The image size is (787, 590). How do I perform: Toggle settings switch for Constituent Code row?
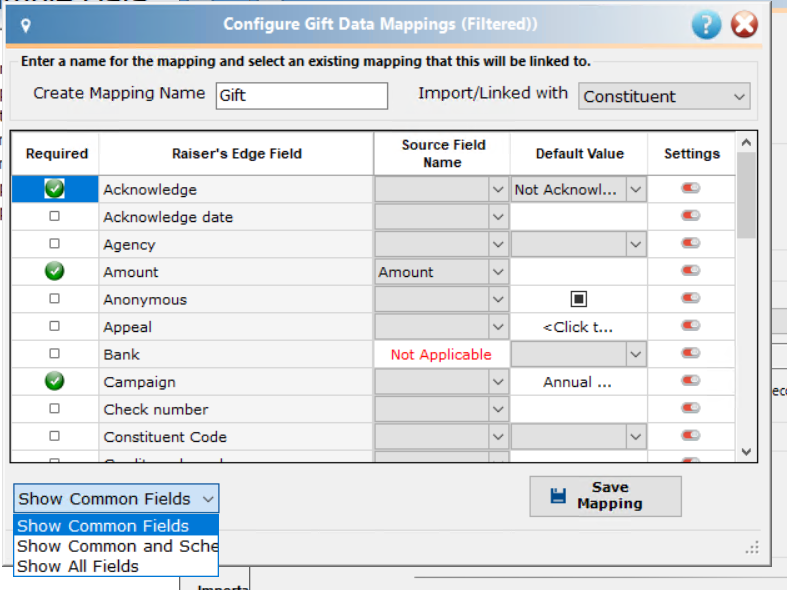click(691, 435)
